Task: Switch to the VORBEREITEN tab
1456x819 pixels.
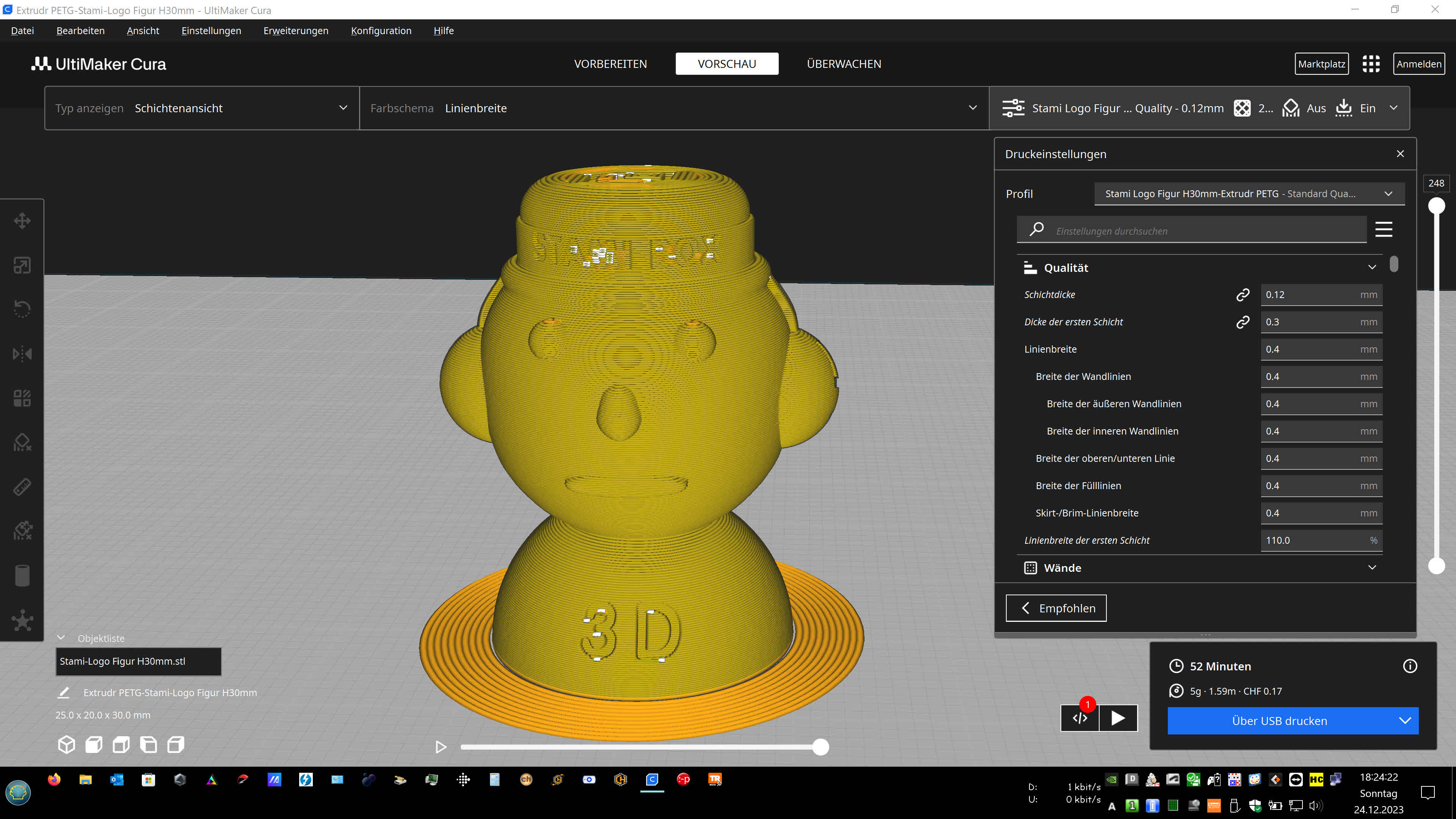Action: (610, 63)
